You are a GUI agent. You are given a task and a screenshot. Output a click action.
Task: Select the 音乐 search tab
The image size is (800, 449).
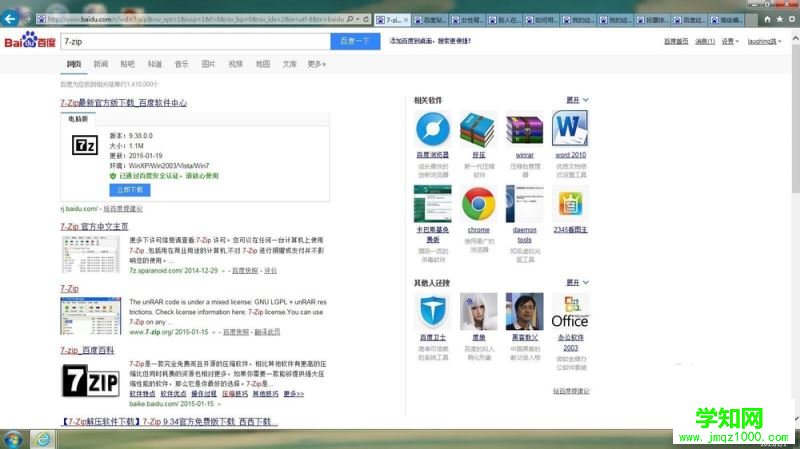(x=182, y=64)
